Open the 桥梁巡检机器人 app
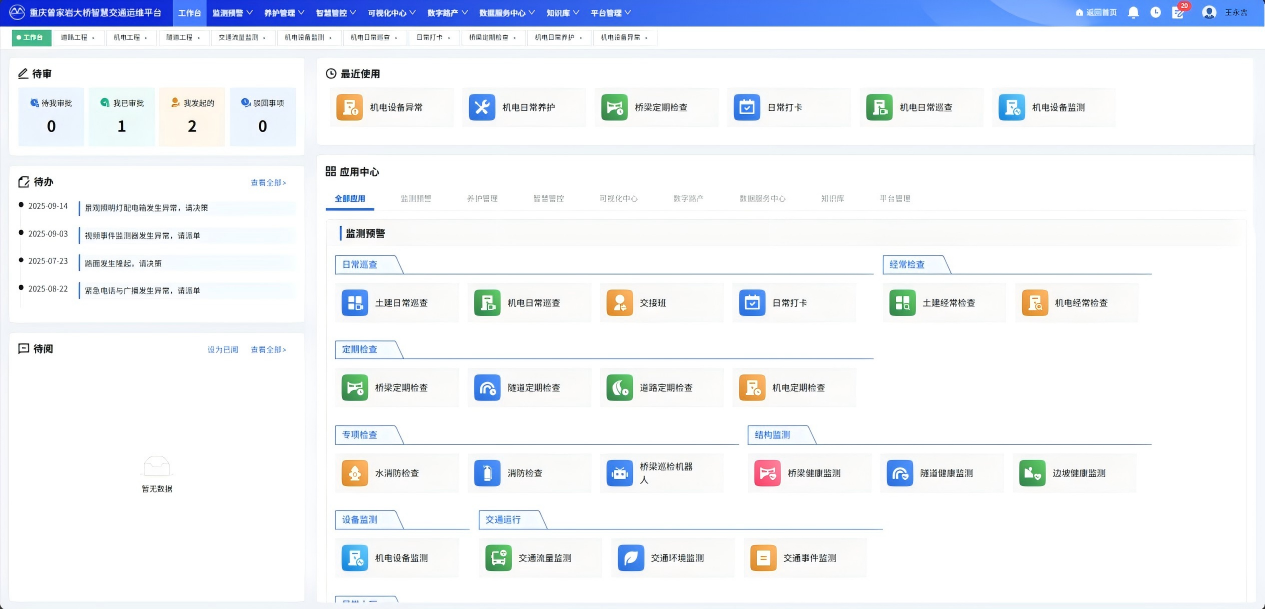 (x=661, y=473)
